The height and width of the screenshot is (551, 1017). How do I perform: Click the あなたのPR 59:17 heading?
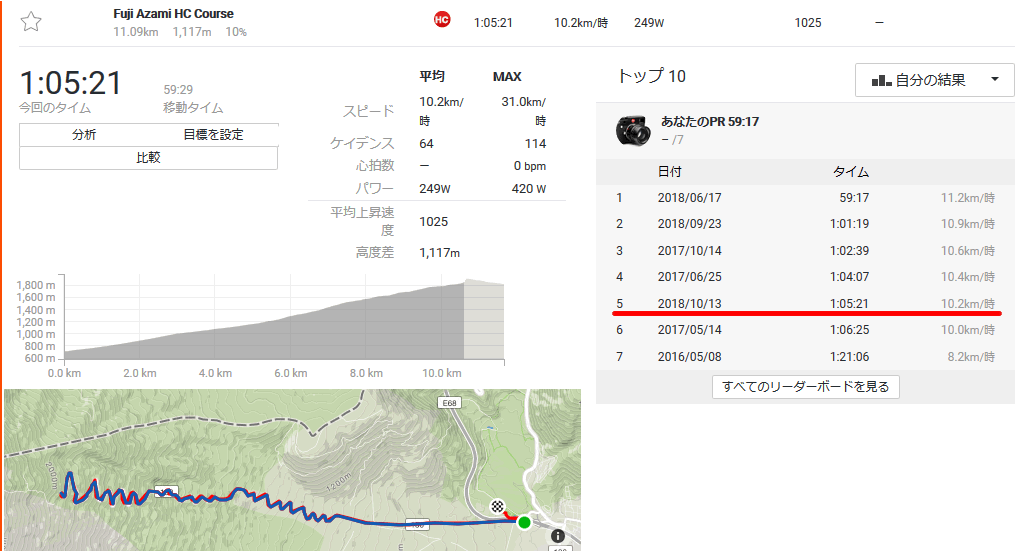[x=710, y=122]
